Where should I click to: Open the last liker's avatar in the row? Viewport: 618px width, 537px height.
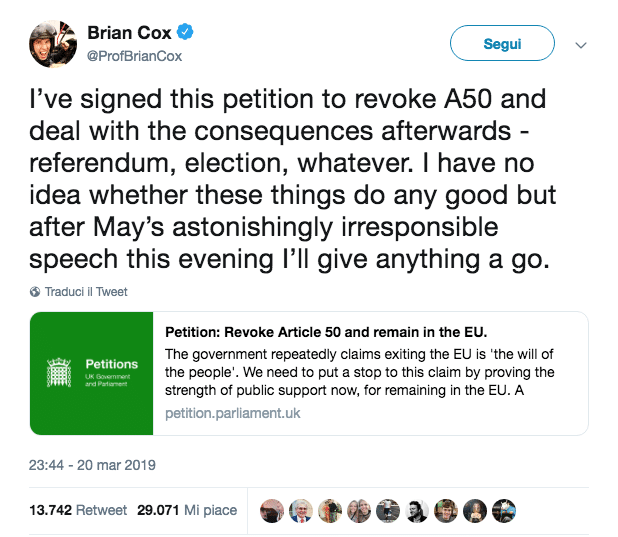click(505, 510)
